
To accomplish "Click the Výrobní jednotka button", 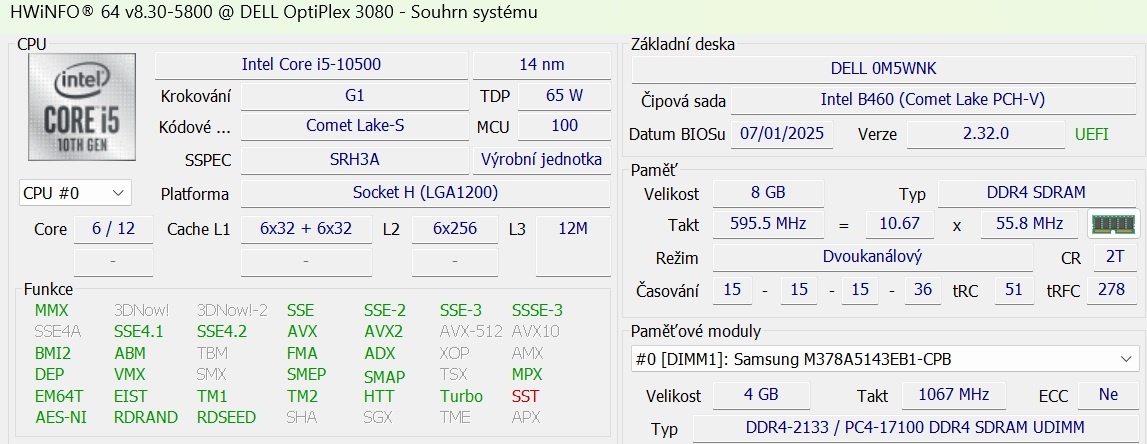I will point(541,159).
